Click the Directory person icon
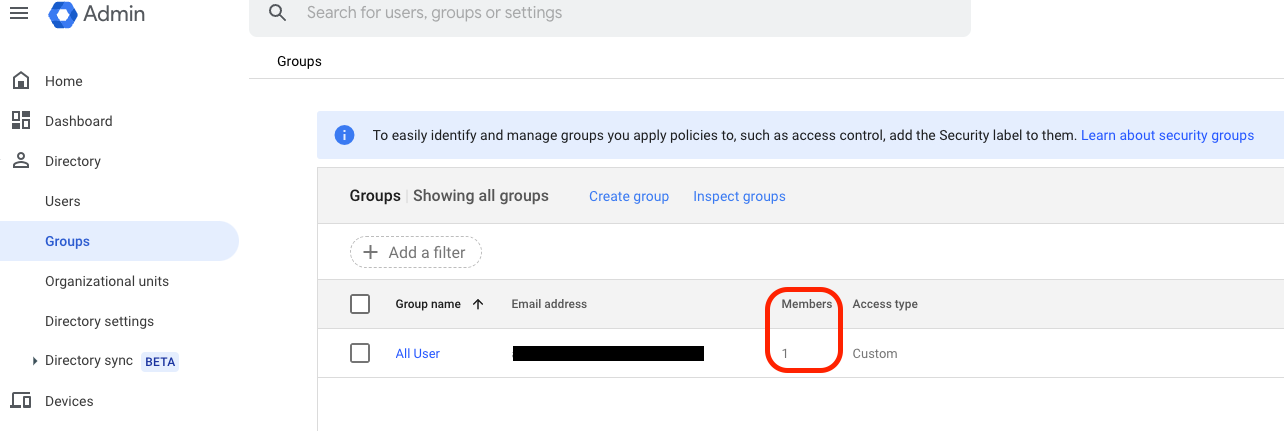This screenshot has height=431, width=1284. (x=20, y=161)
